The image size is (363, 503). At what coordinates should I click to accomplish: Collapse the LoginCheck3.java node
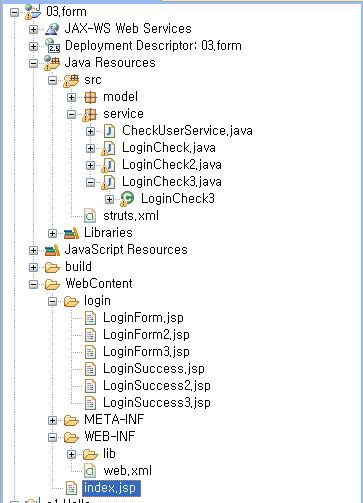click(90, 182)
